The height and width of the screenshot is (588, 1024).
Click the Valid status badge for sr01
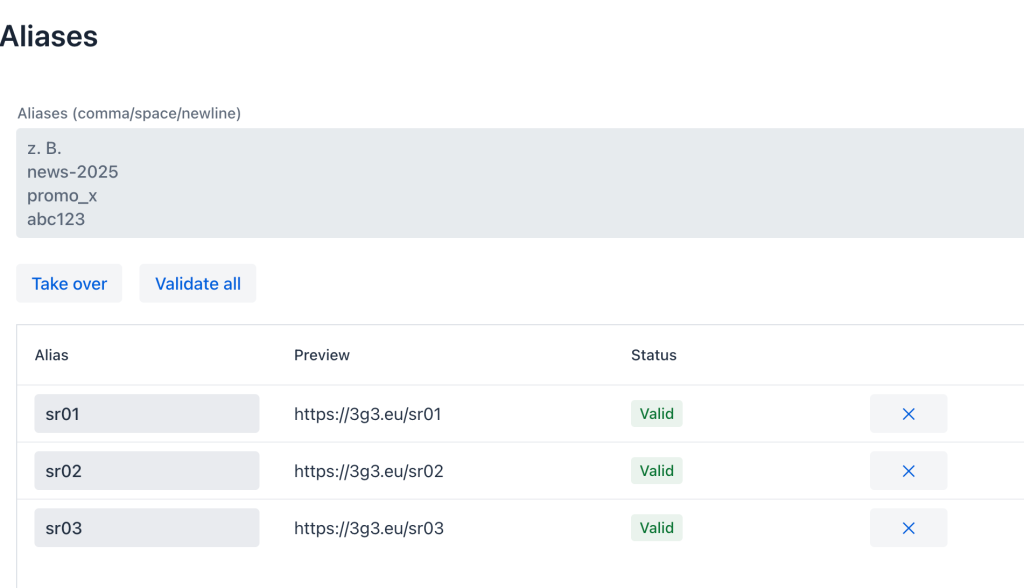point(656,413)
